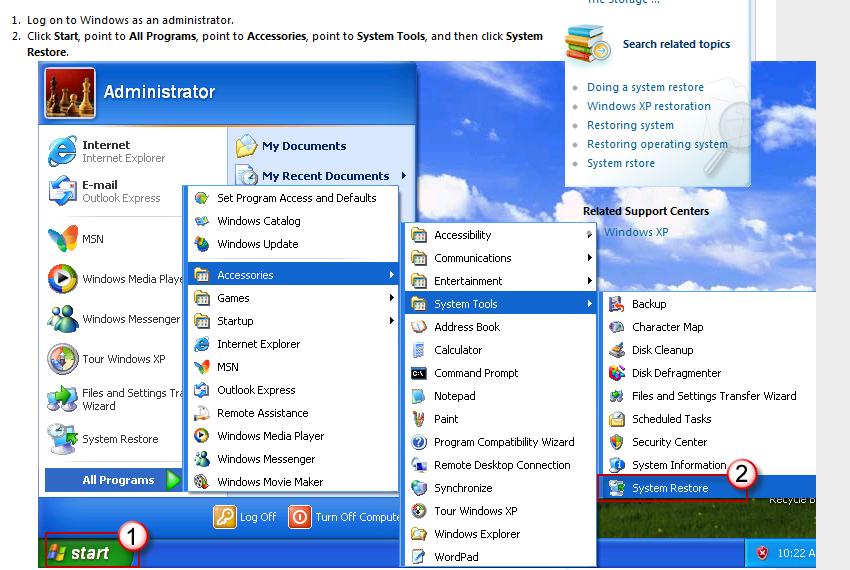Open the Windows XP support center link
The width and height of the screenshot is (850, 570).
[x=636, y=232]
